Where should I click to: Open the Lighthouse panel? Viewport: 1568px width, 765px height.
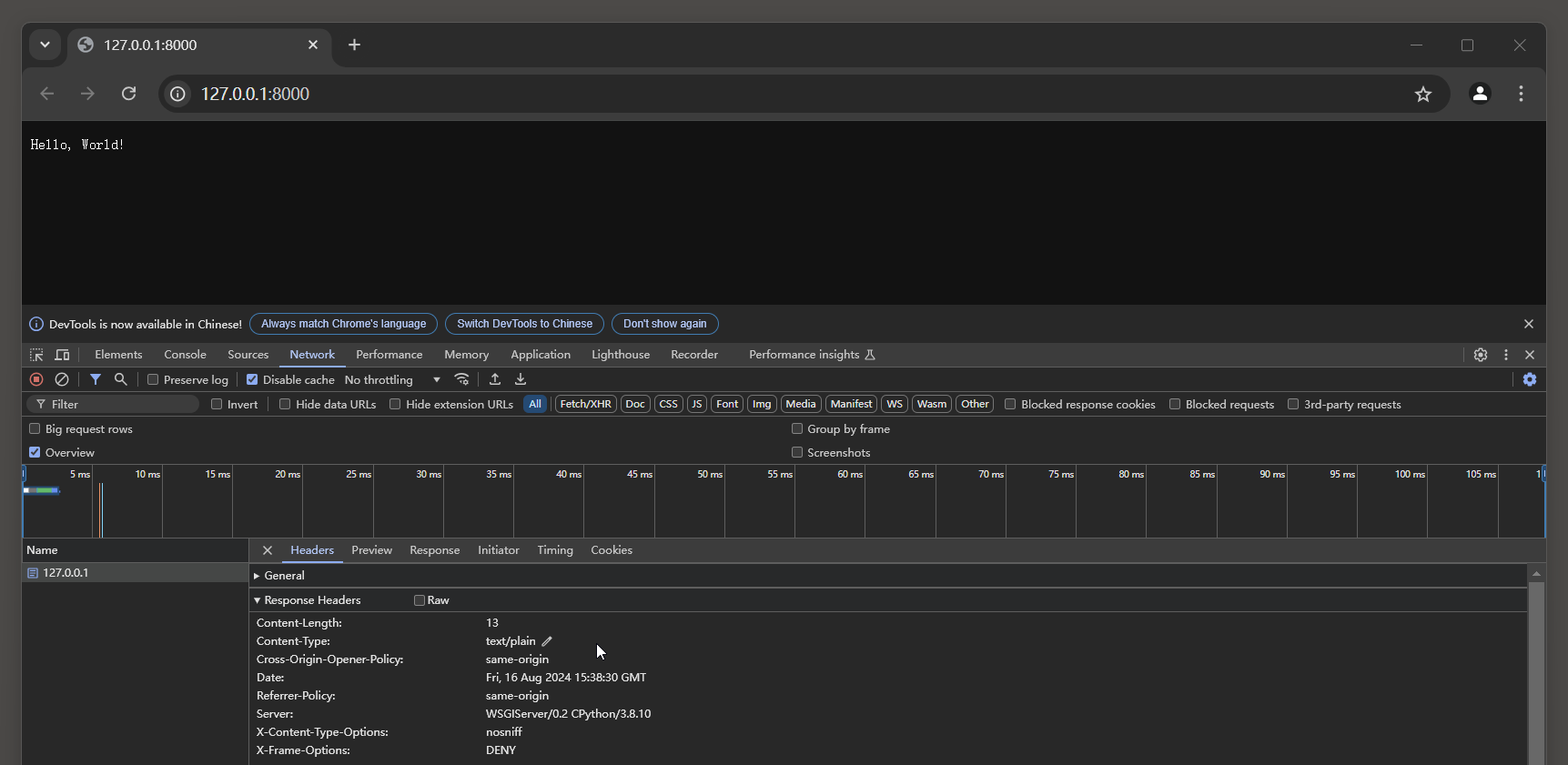pyautogui.click(x=621, y=355)
